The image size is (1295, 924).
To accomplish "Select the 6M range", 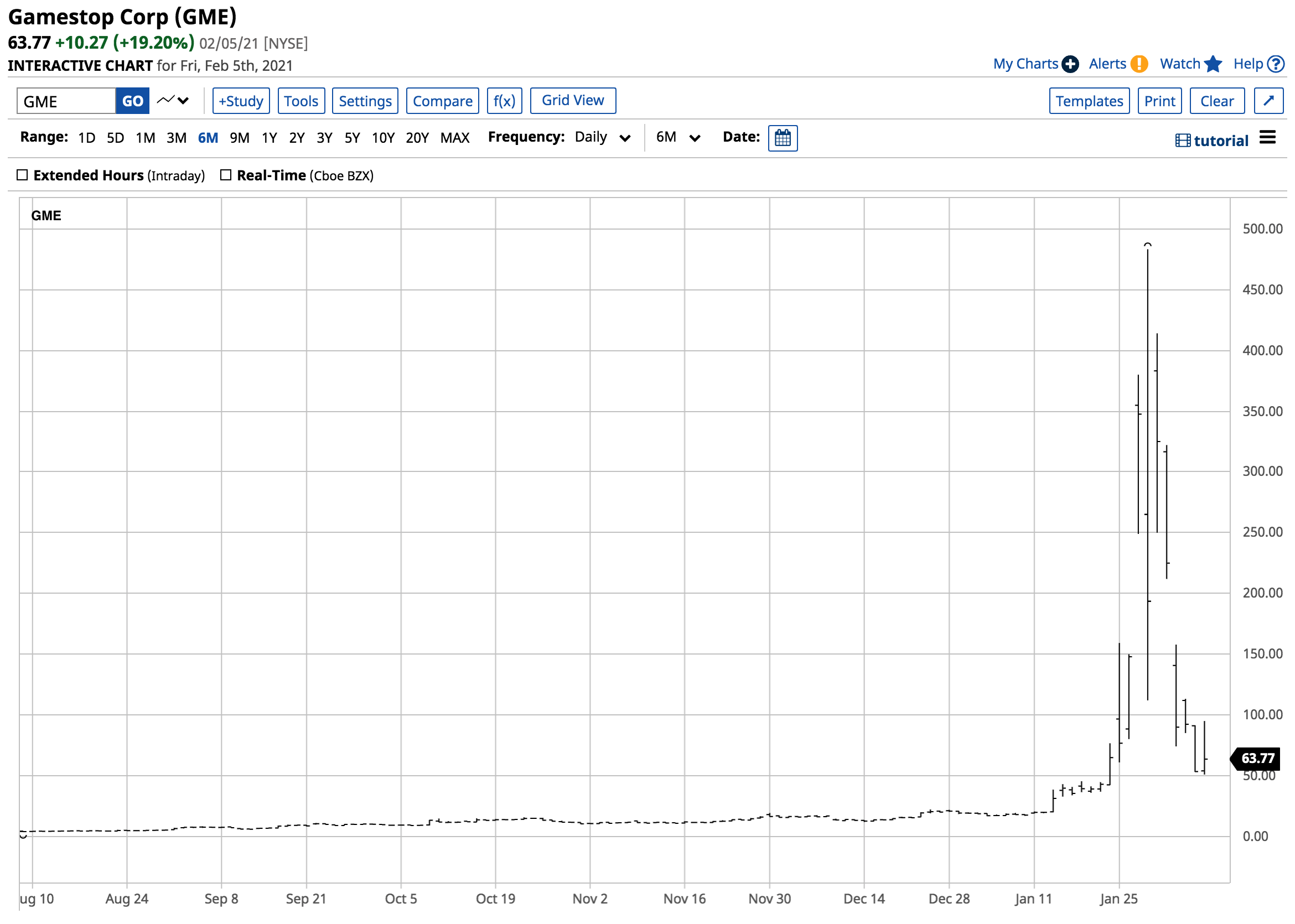I will tap(208, 138).
